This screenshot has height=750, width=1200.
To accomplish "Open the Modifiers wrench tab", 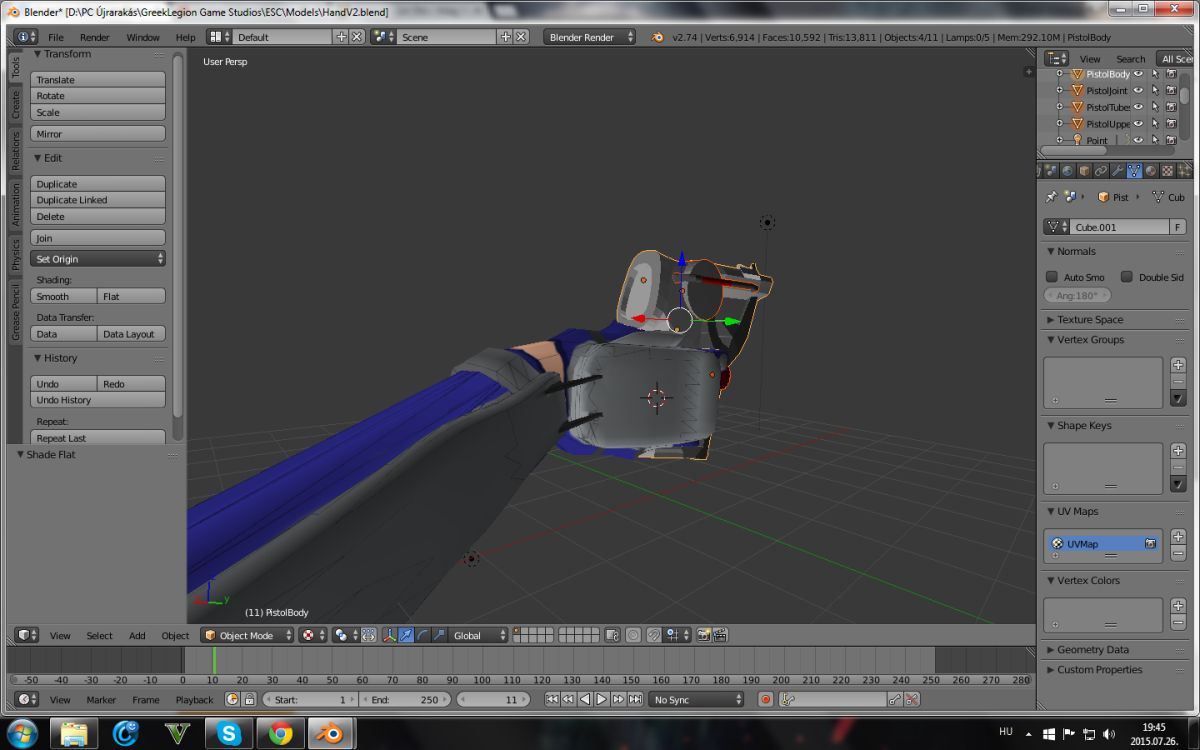I will click(1118, 171).
